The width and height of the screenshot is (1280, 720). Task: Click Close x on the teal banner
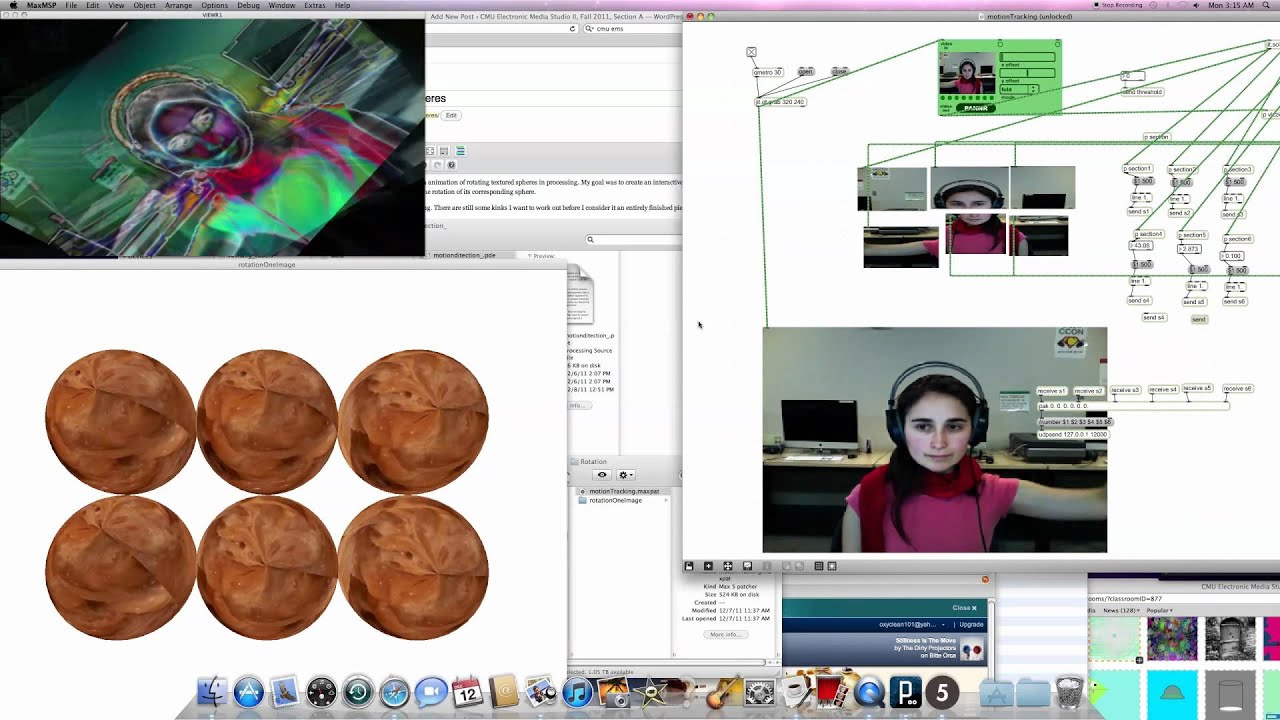click(964, 608)
